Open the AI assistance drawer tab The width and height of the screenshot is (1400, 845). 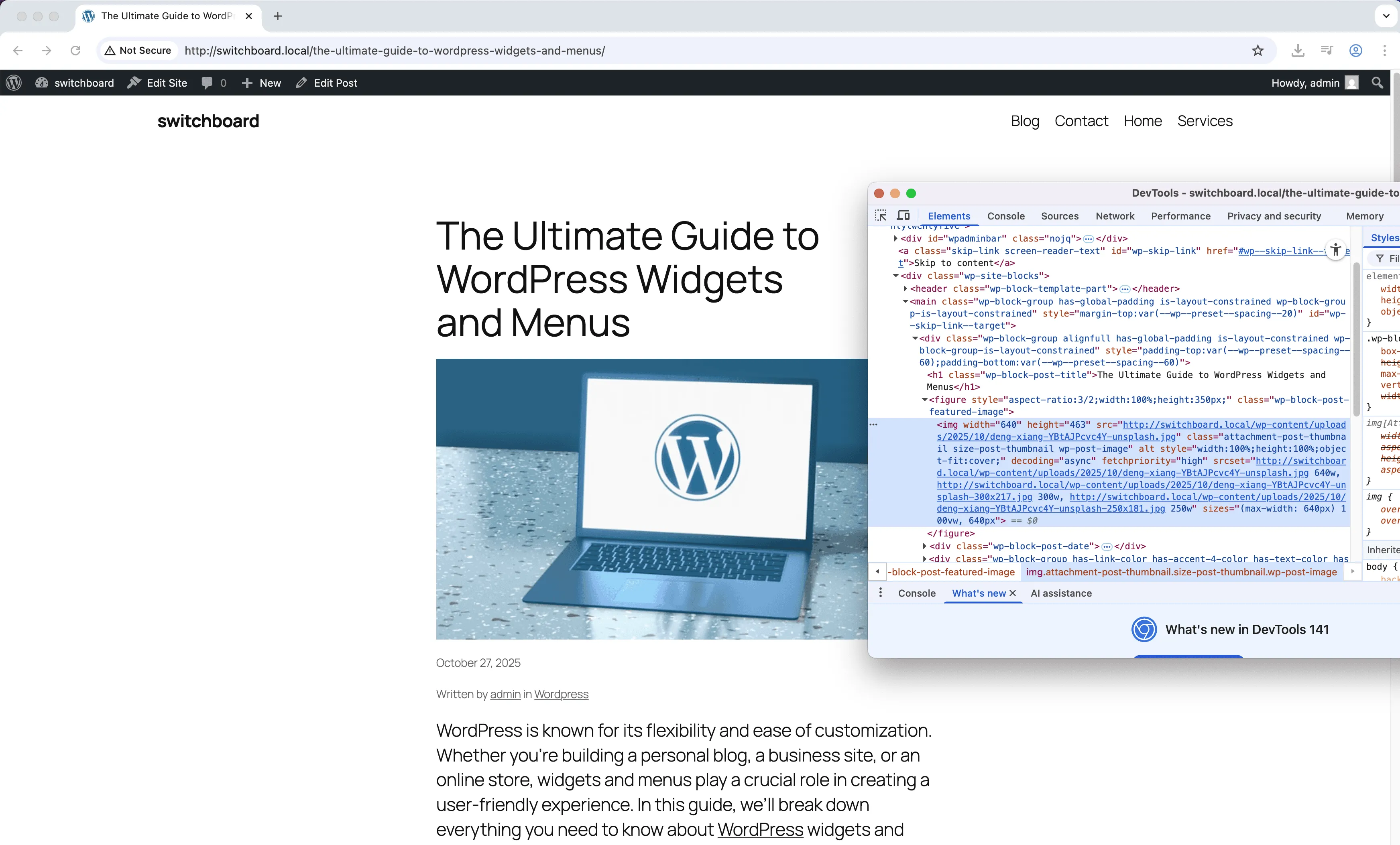tap(1061, 593)
